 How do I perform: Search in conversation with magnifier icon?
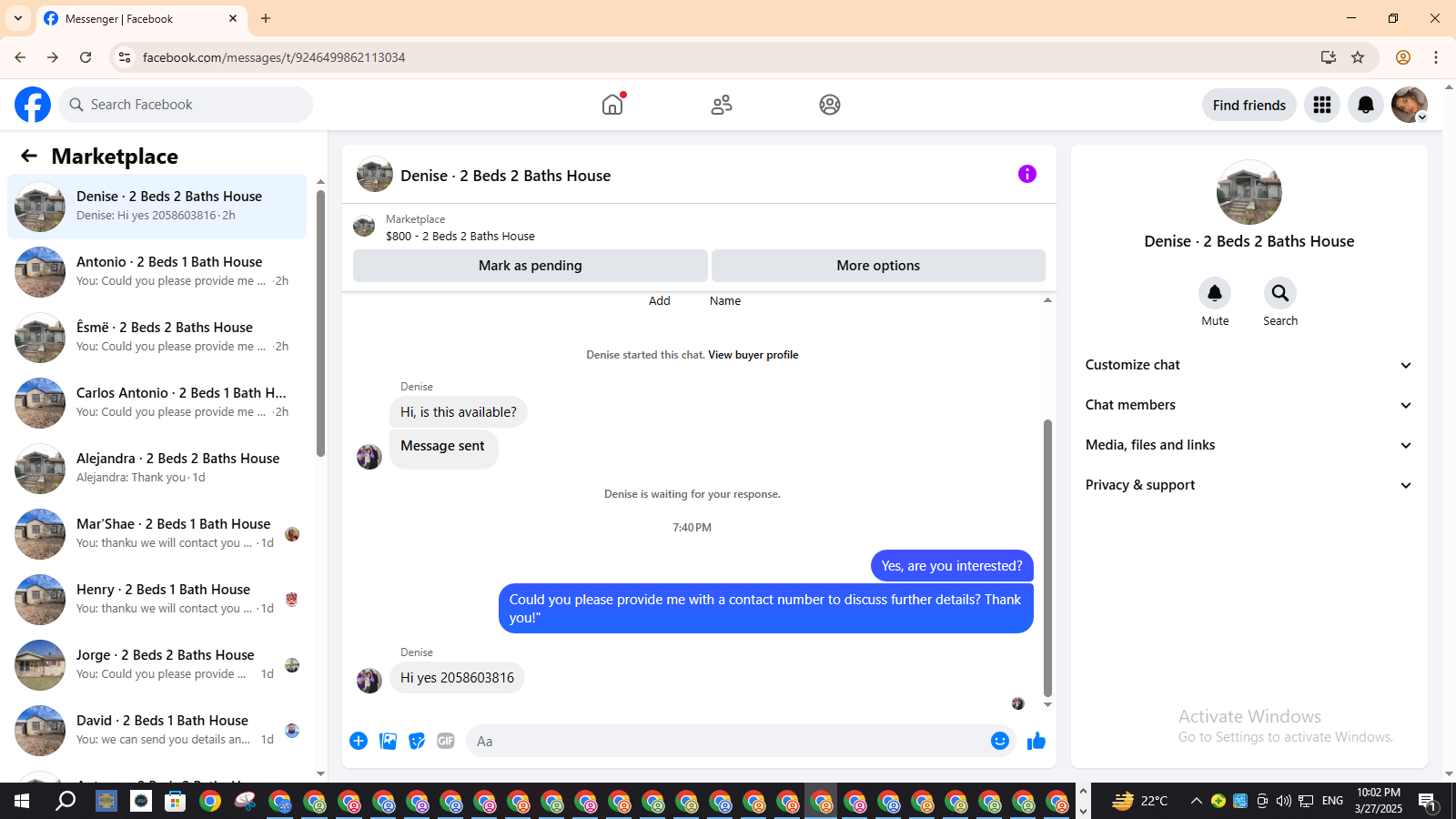point(1280,293)
